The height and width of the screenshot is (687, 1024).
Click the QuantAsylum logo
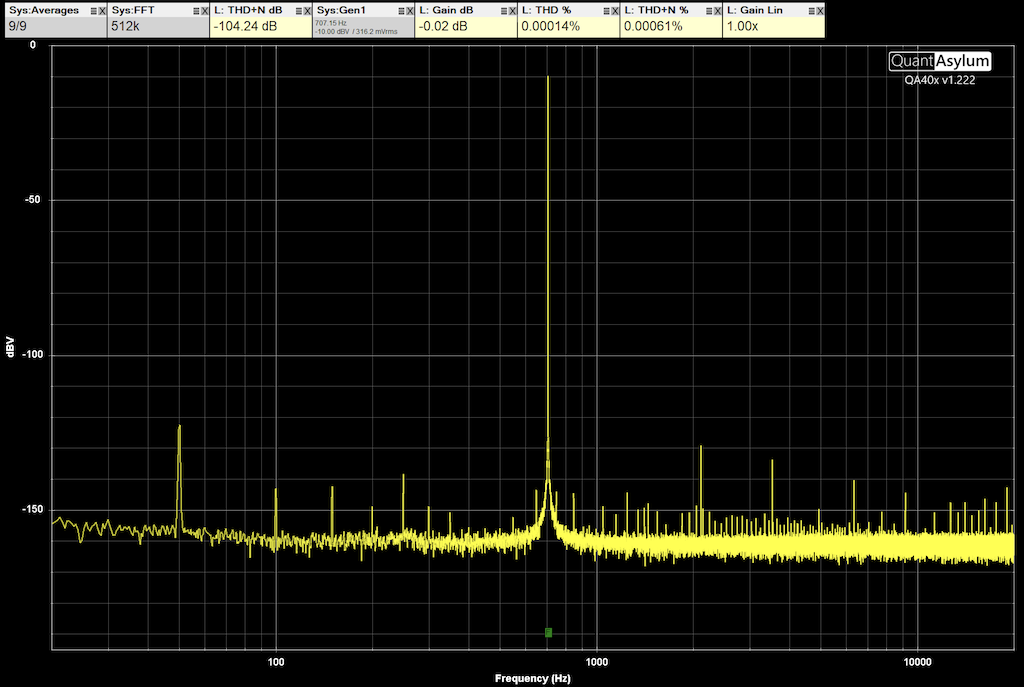pos(938,61)
